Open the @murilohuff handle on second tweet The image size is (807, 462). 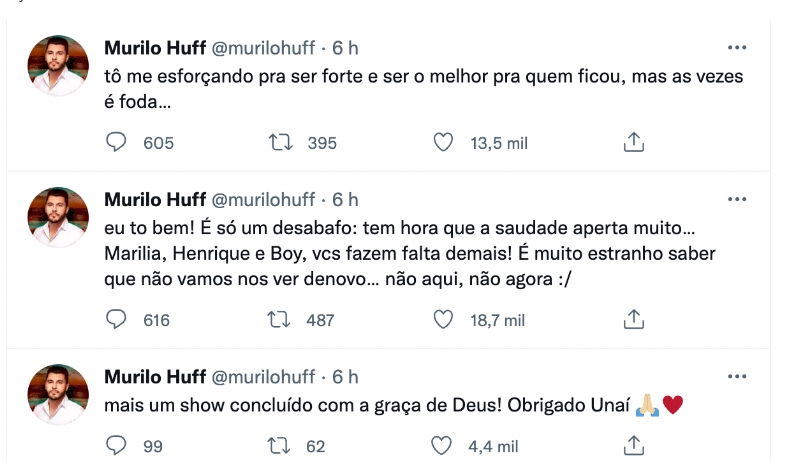[x=263, y=200]
